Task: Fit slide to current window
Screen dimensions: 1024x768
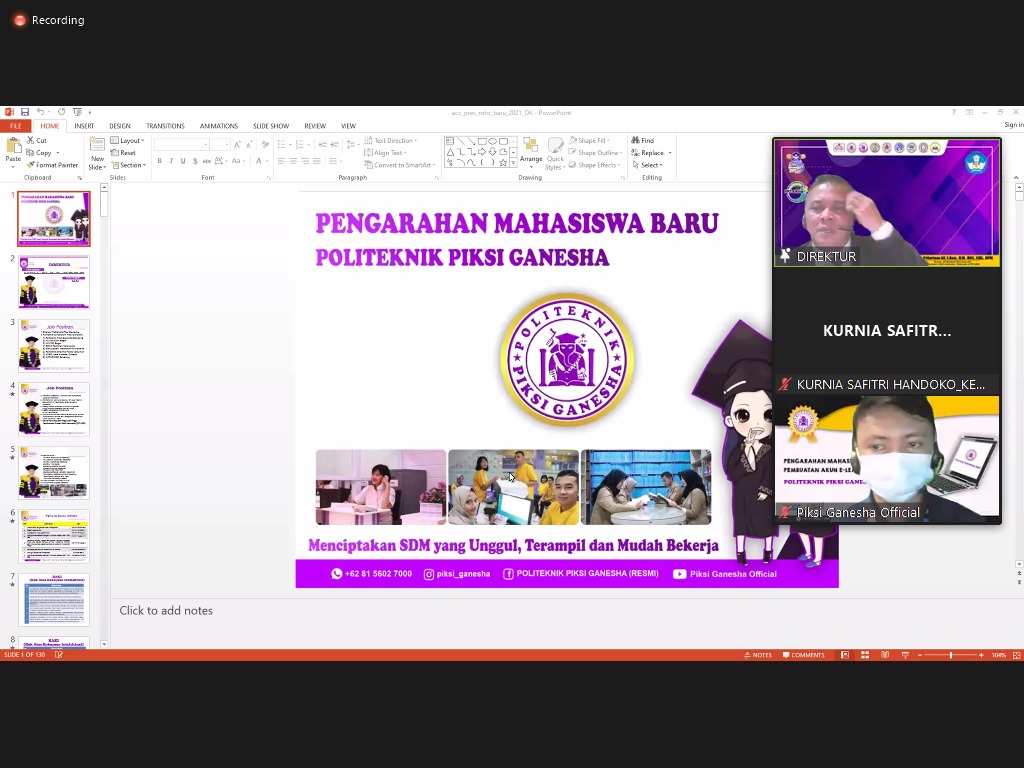Action: (x=1017, y=655)
